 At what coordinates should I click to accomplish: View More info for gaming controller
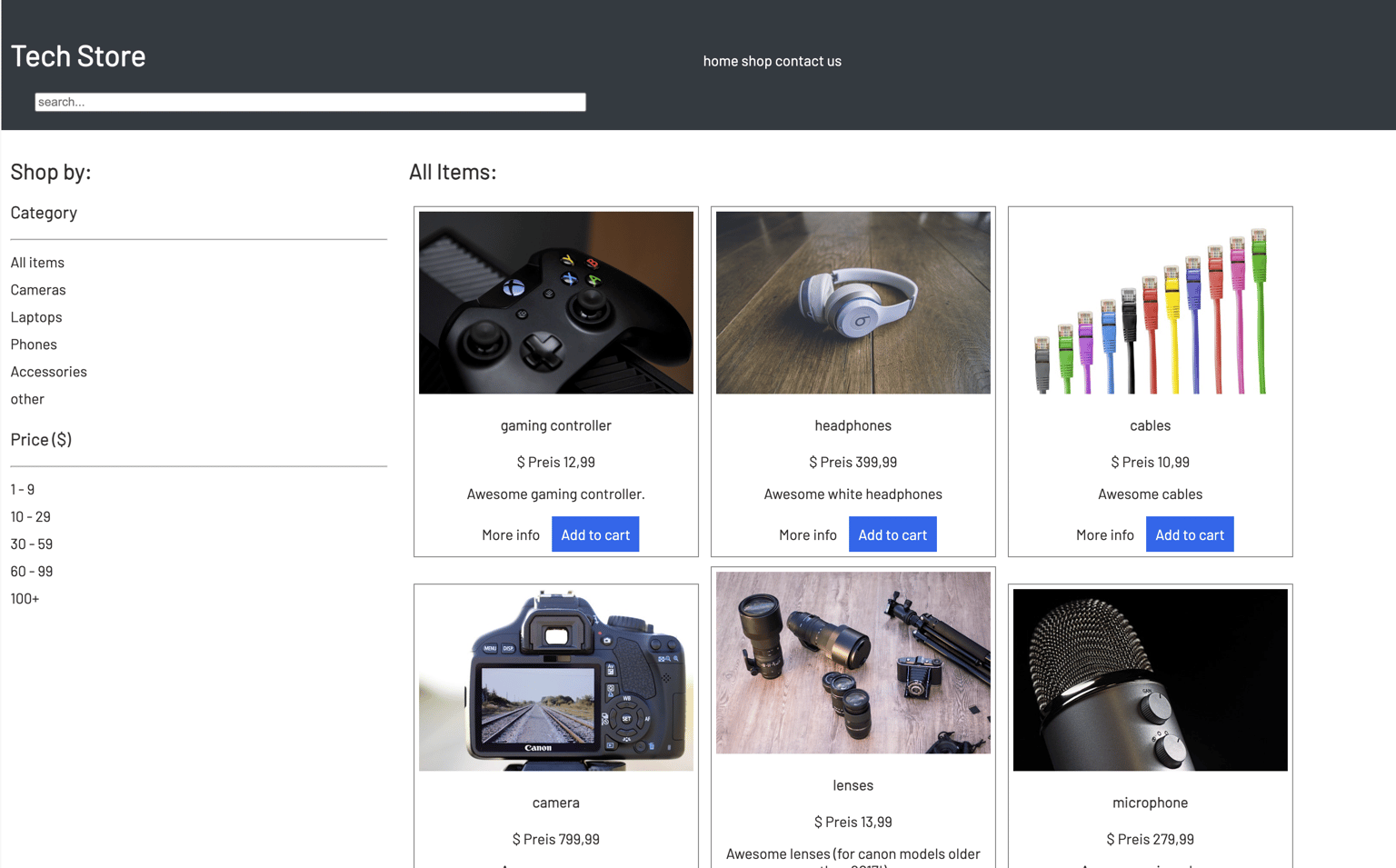pos(511,534)
